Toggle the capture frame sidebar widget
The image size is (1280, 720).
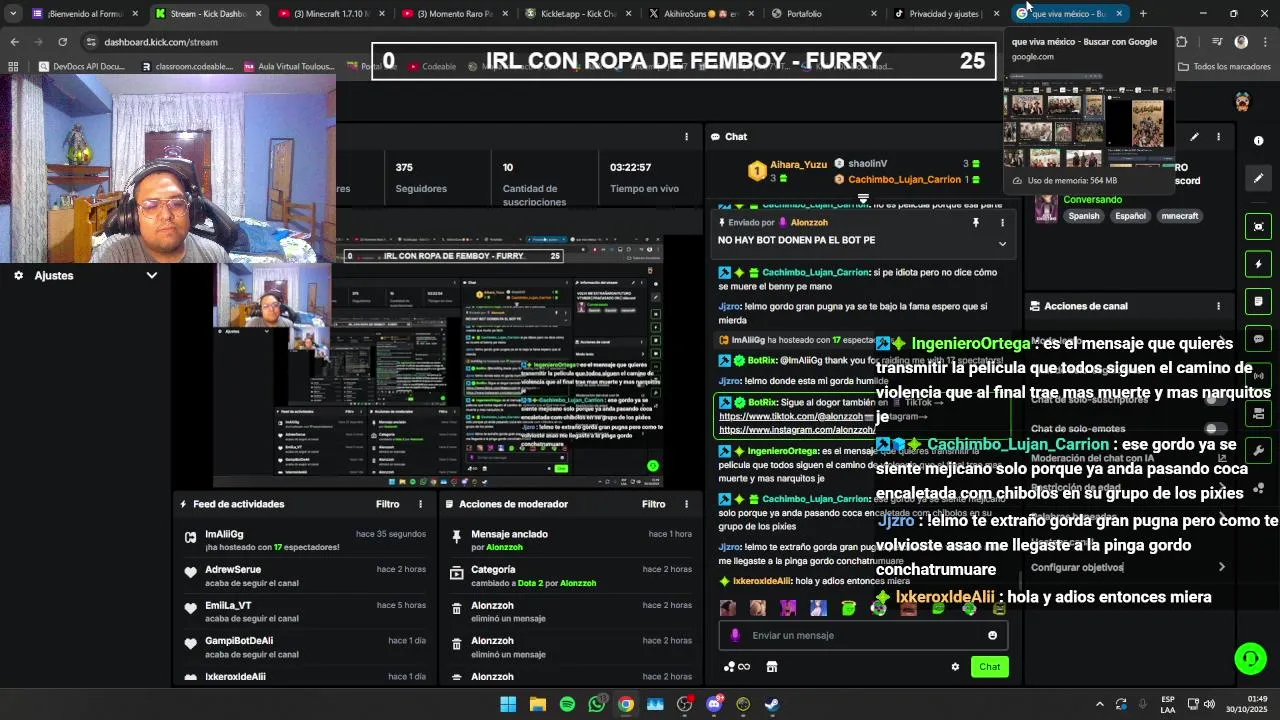(x=1258, y=227)
